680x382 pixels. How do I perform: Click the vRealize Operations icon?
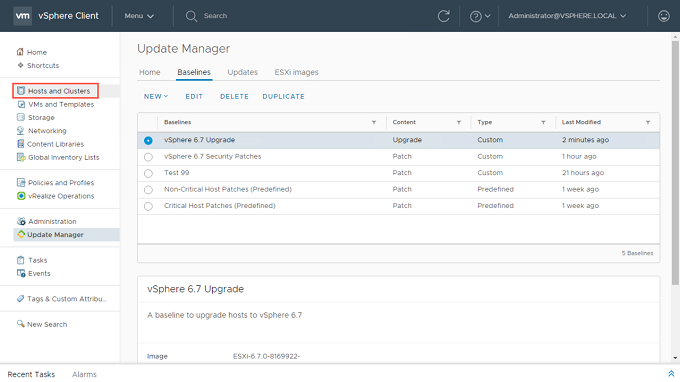tap(21, 196)
